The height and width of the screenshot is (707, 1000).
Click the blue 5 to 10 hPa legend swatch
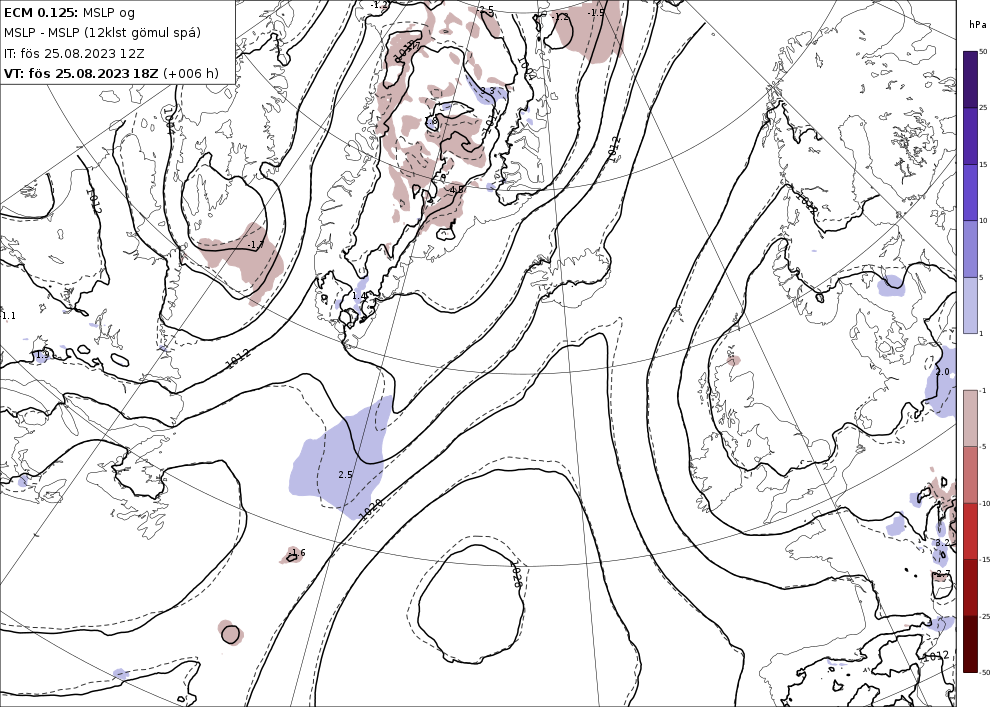[969, 249]
